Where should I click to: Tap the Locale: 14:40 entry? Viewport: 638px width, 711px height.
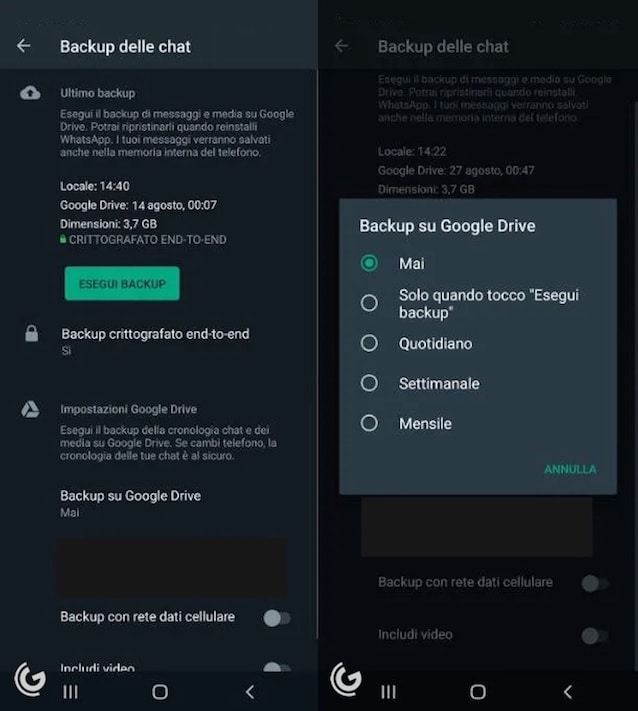pos(95,186)
